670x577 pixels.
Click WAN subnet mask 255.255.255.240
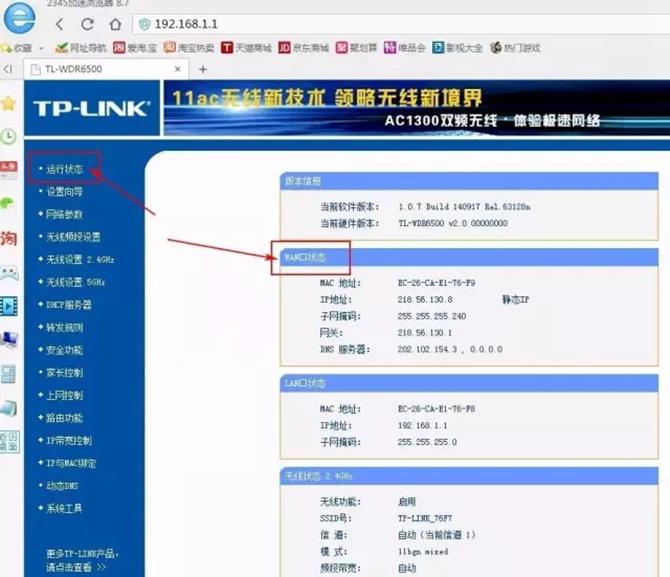(x=432, y=316)
